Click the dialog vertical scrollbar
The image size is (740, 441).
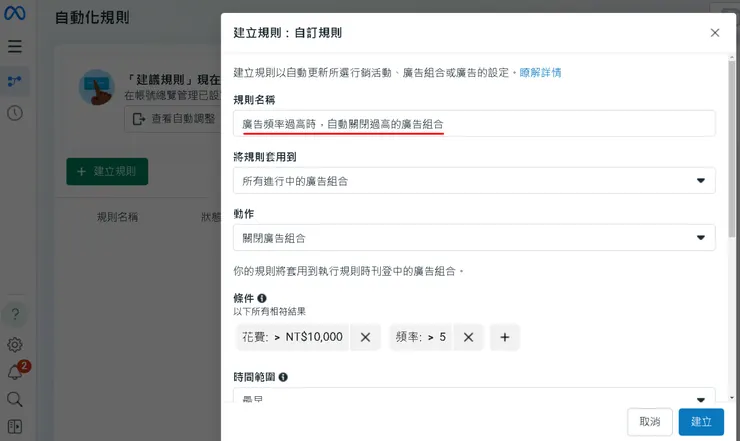(x=731, y=147)
